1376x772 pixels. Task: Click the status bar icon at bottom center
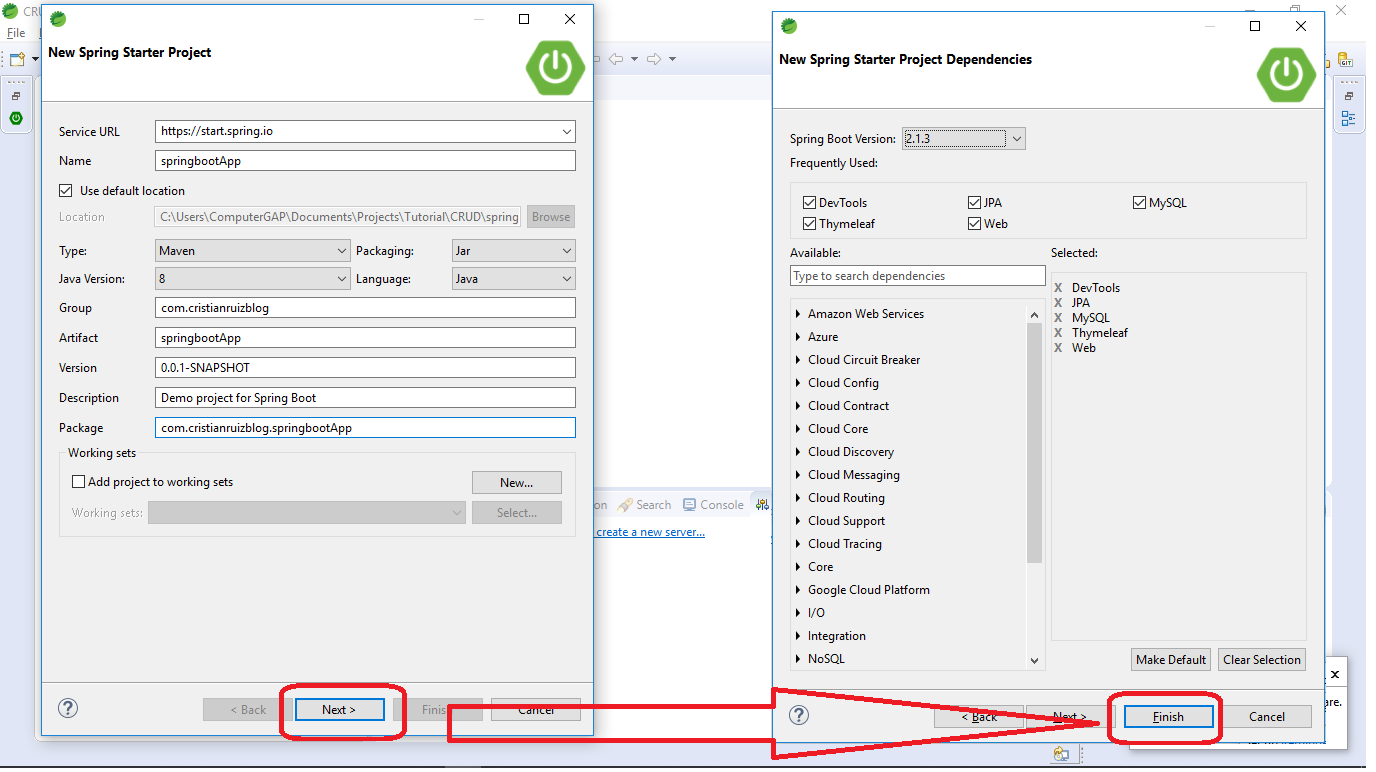1061,754
